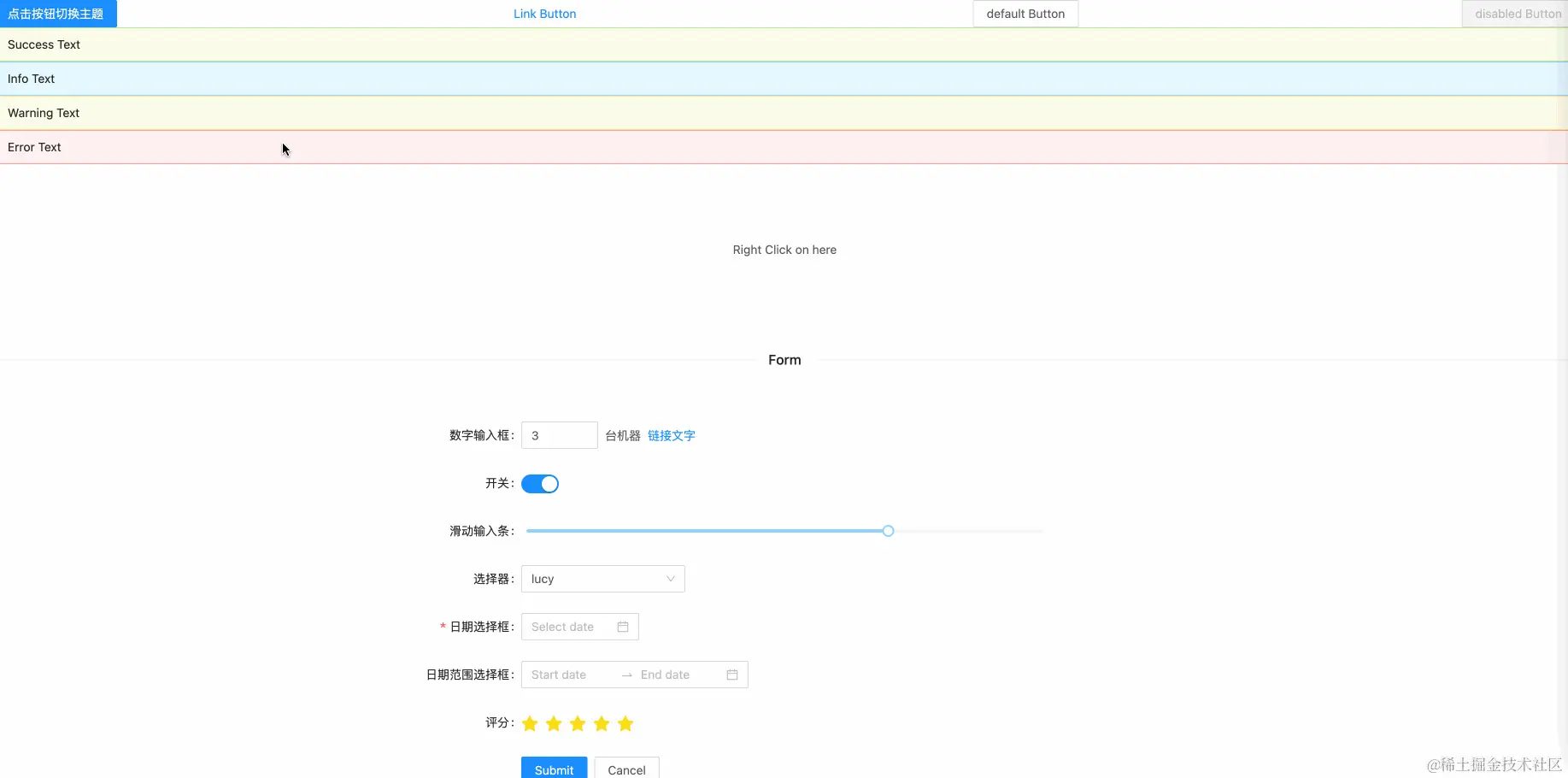Click the chevron arrow on the lucy selector
The height and width of the screenshot is (778, 1568).
coord(670,578)
